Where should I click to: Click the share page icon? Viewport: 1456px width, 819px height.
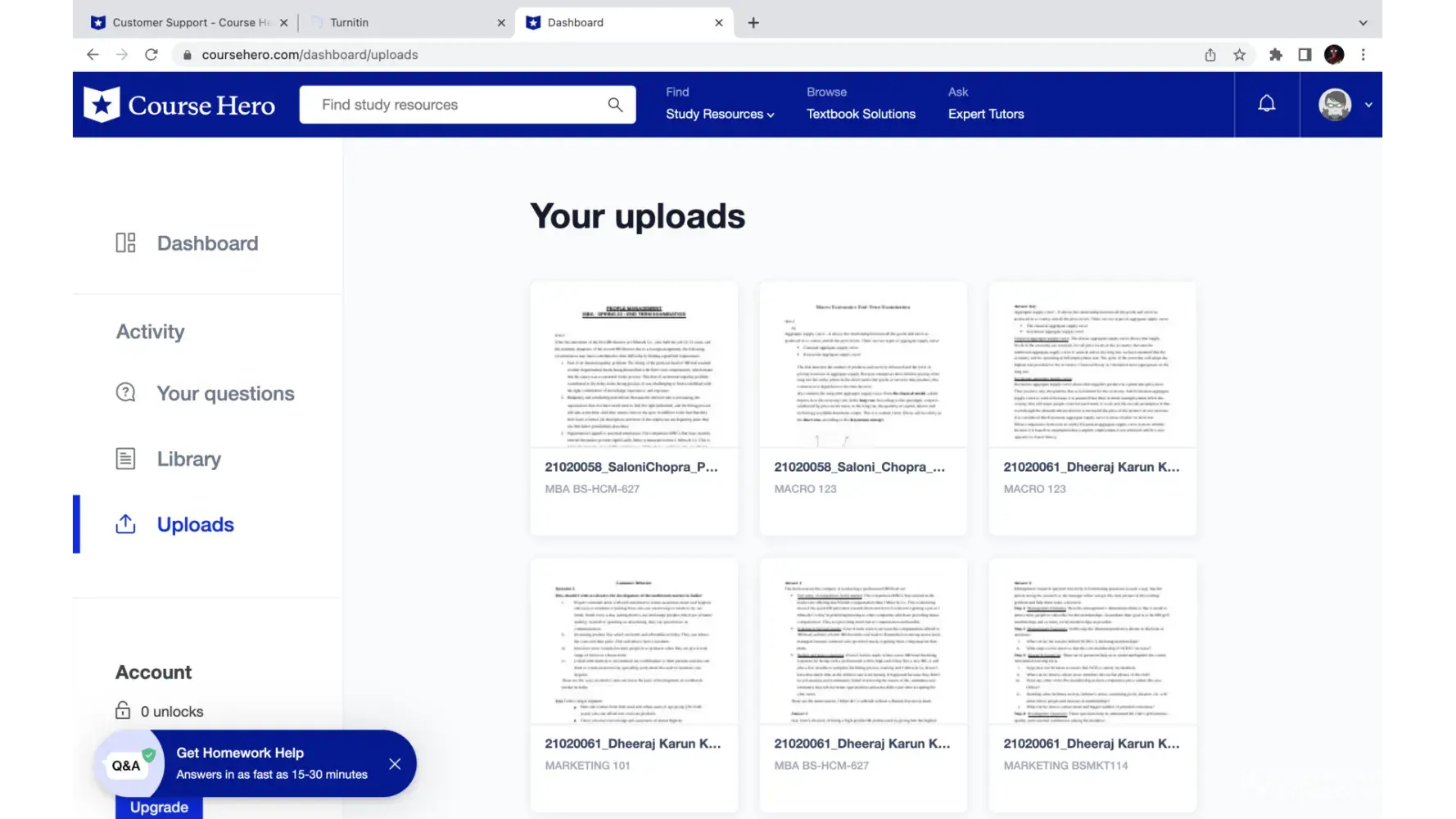(1210, 55)
